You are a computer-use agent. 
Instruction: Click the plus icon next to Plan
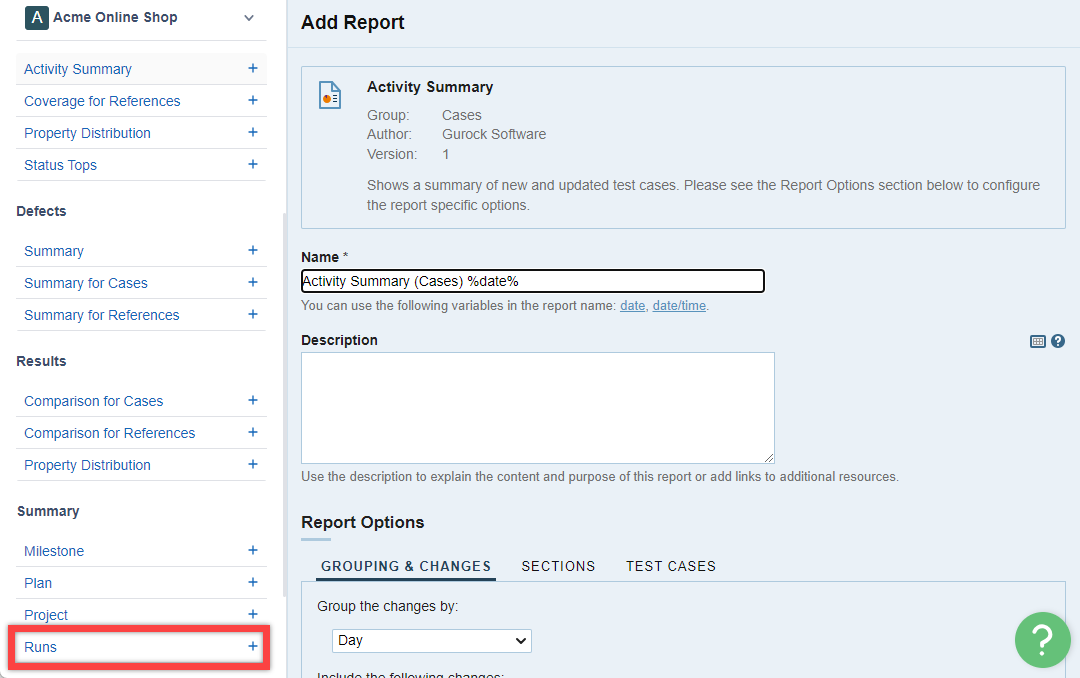(x=252, y=583)
